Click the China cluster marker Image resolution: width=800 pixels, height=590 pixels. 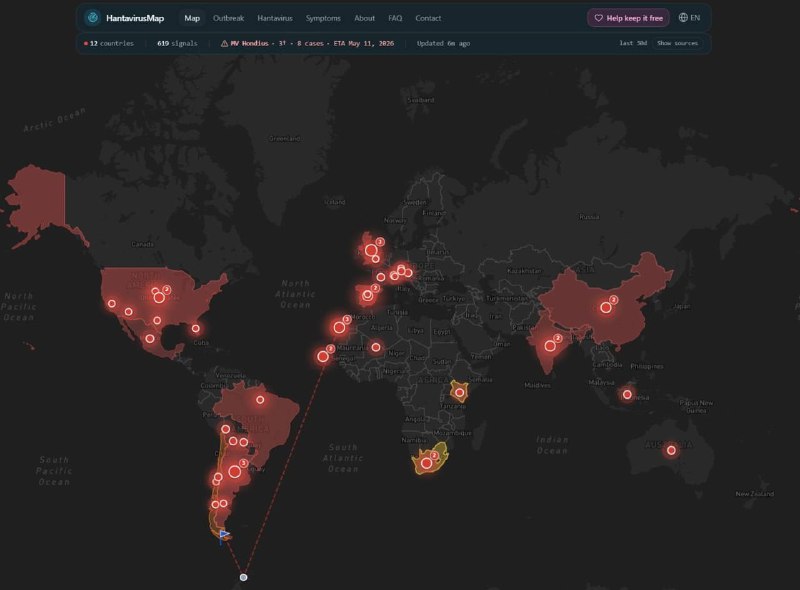(x=606, y=307)
